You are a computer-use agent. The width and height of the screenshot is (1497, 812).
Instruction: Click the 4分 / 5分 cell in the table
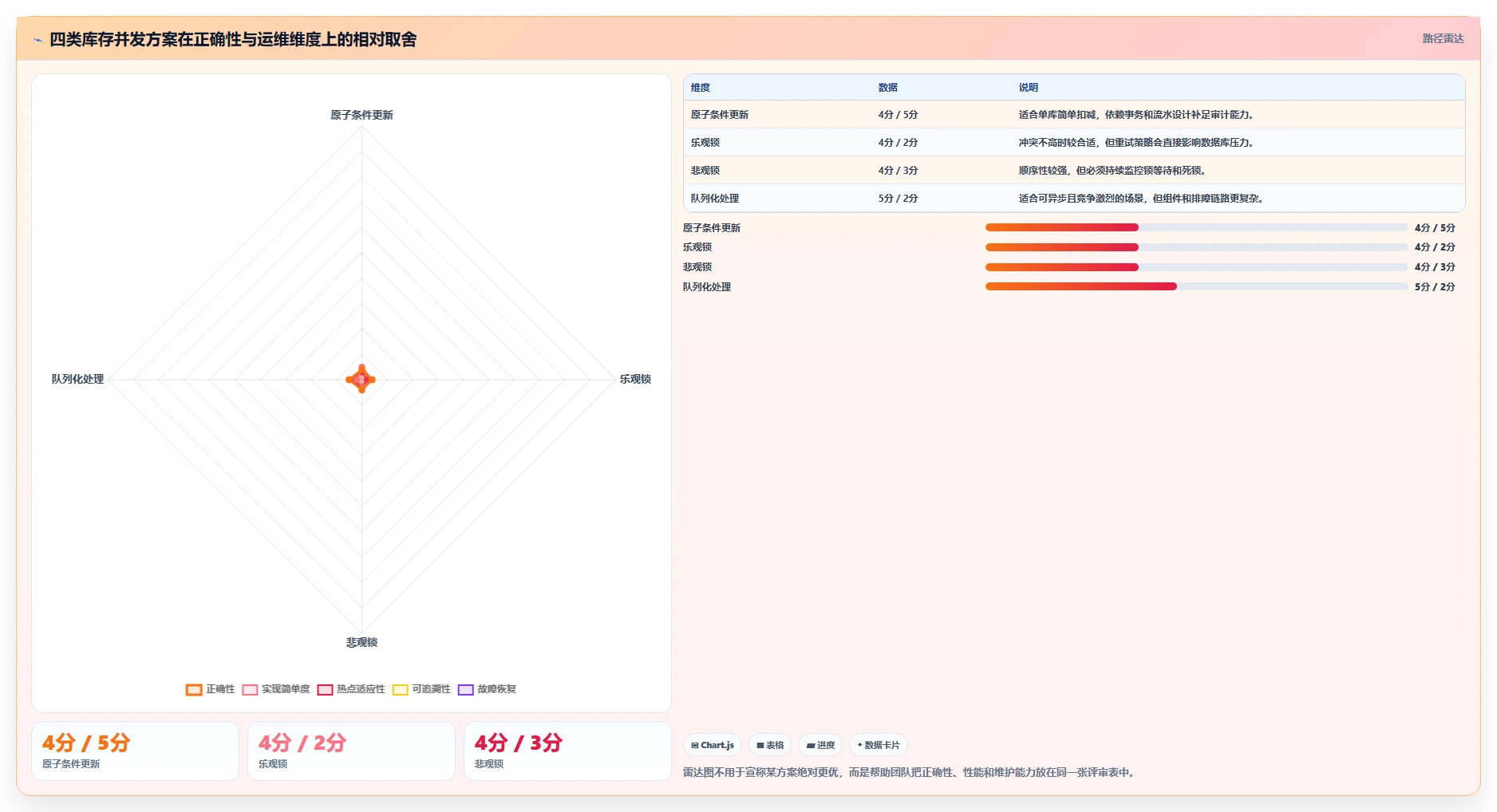pyautogui.click(x=899, y=115)
